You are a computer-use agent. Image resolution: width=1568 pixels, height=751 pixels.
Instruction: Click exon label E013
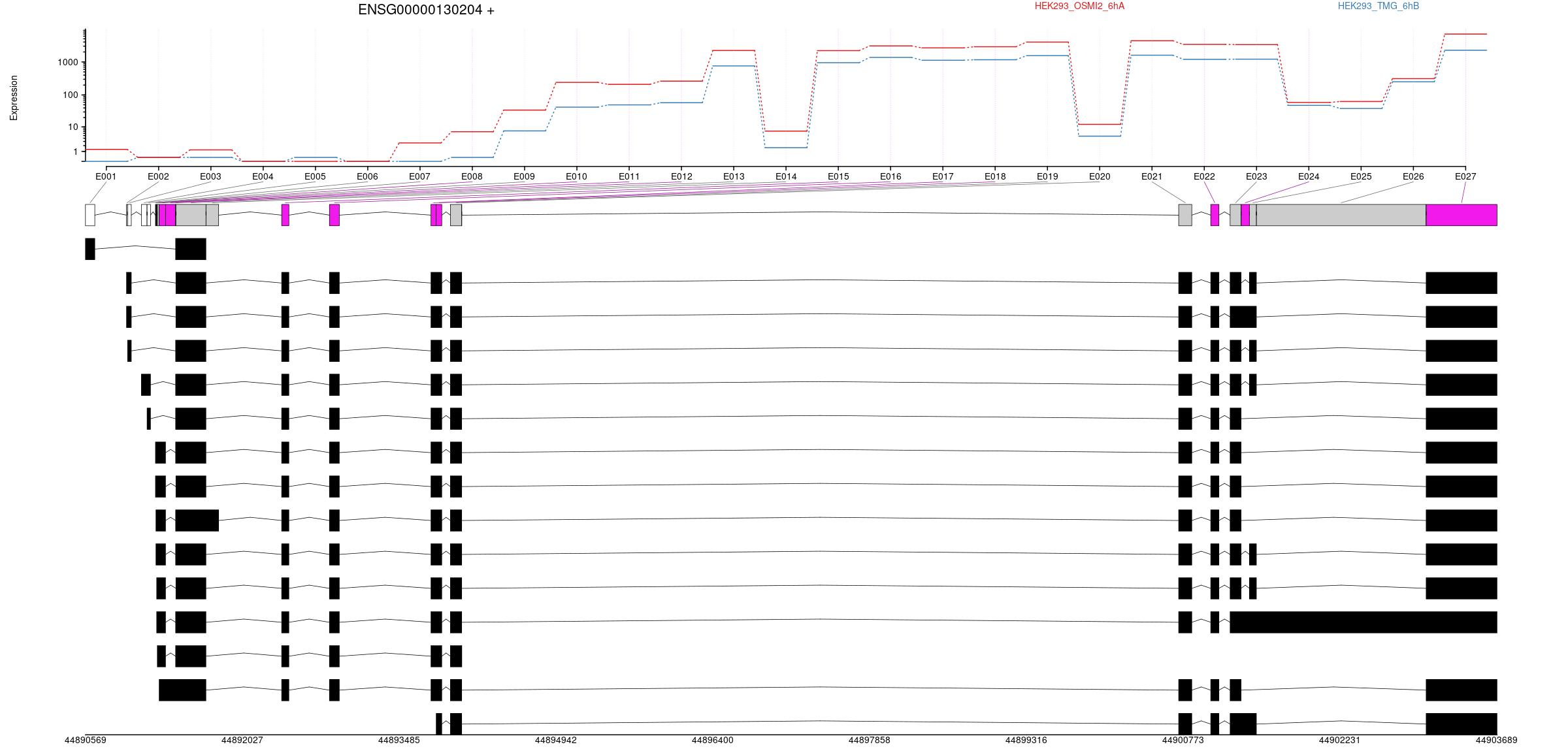[x=734, y=176]
